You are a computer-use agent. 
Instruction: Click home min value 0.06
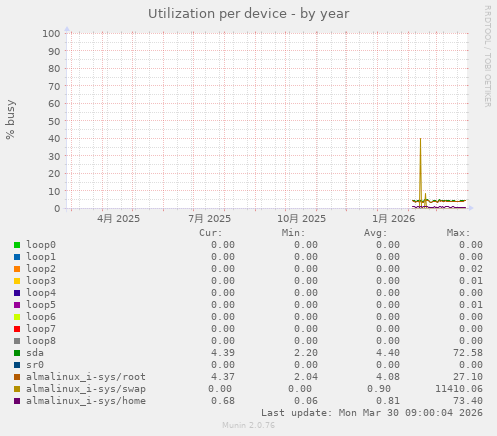(x=306, y=401)
